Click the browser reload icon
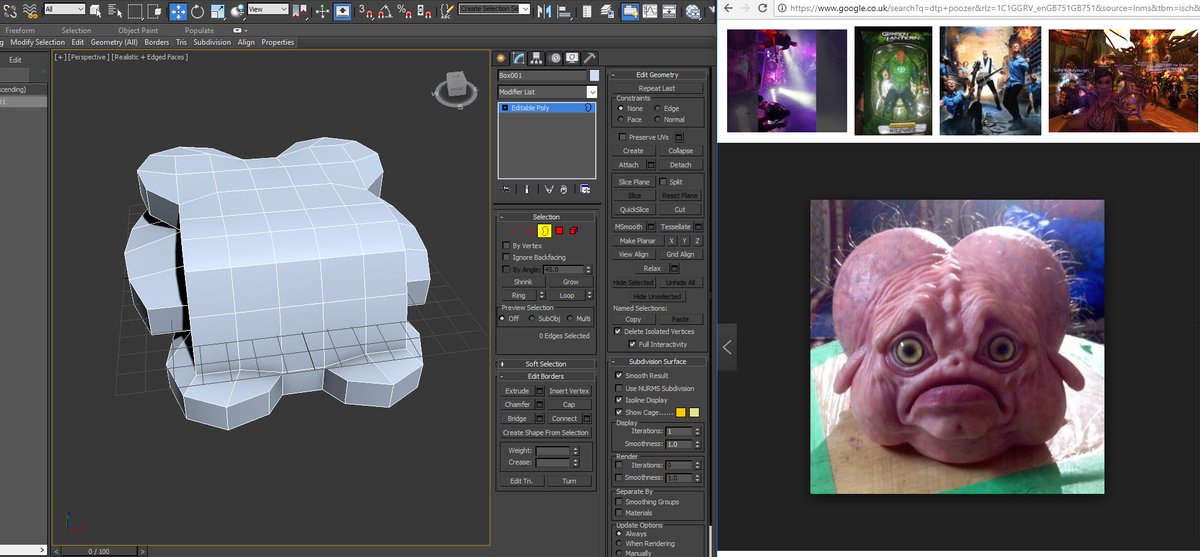Viewport: 1200px width, 557px height. tap(764, 8)
